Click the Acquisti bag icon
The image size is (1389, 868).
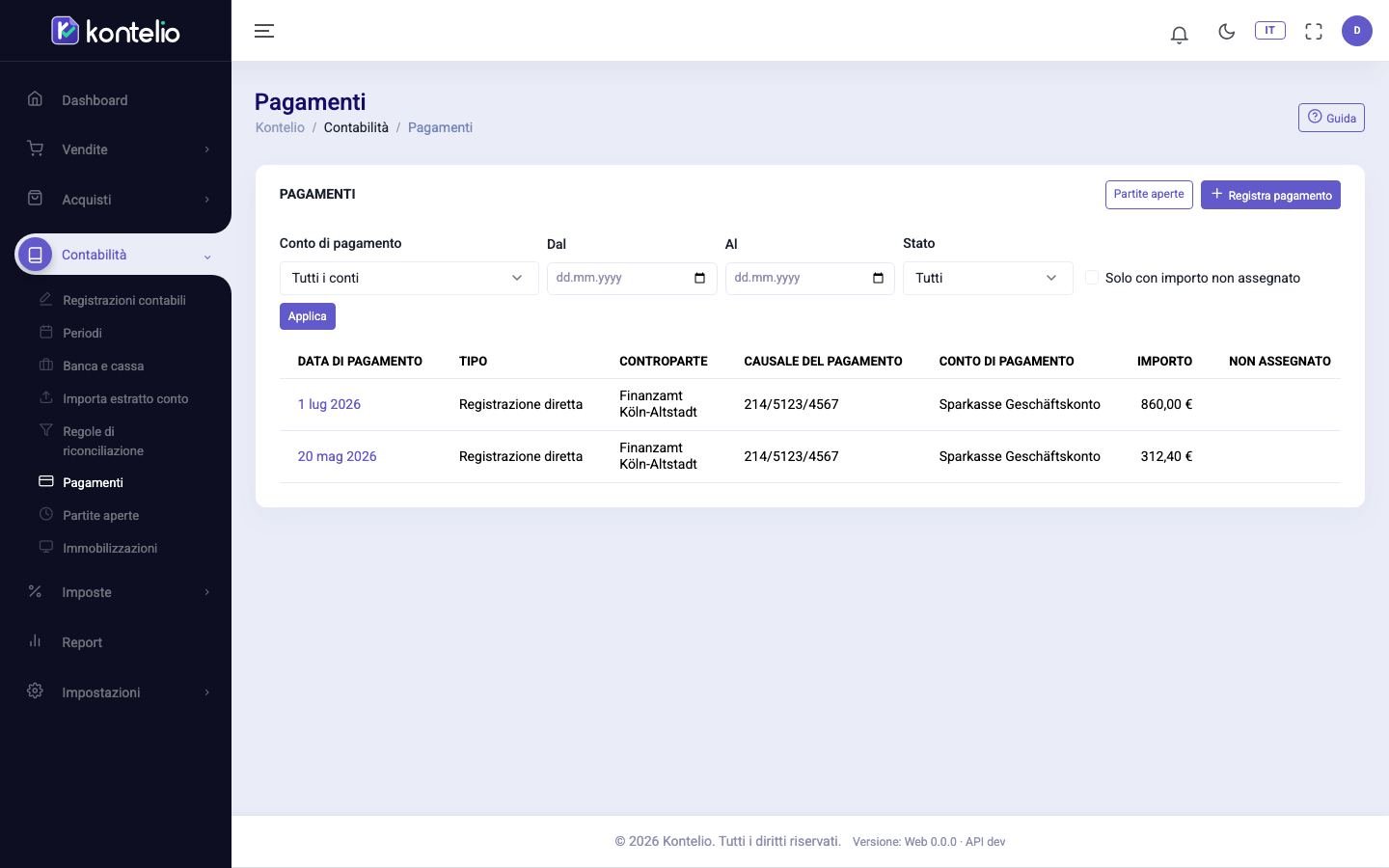tap(35, 198)
